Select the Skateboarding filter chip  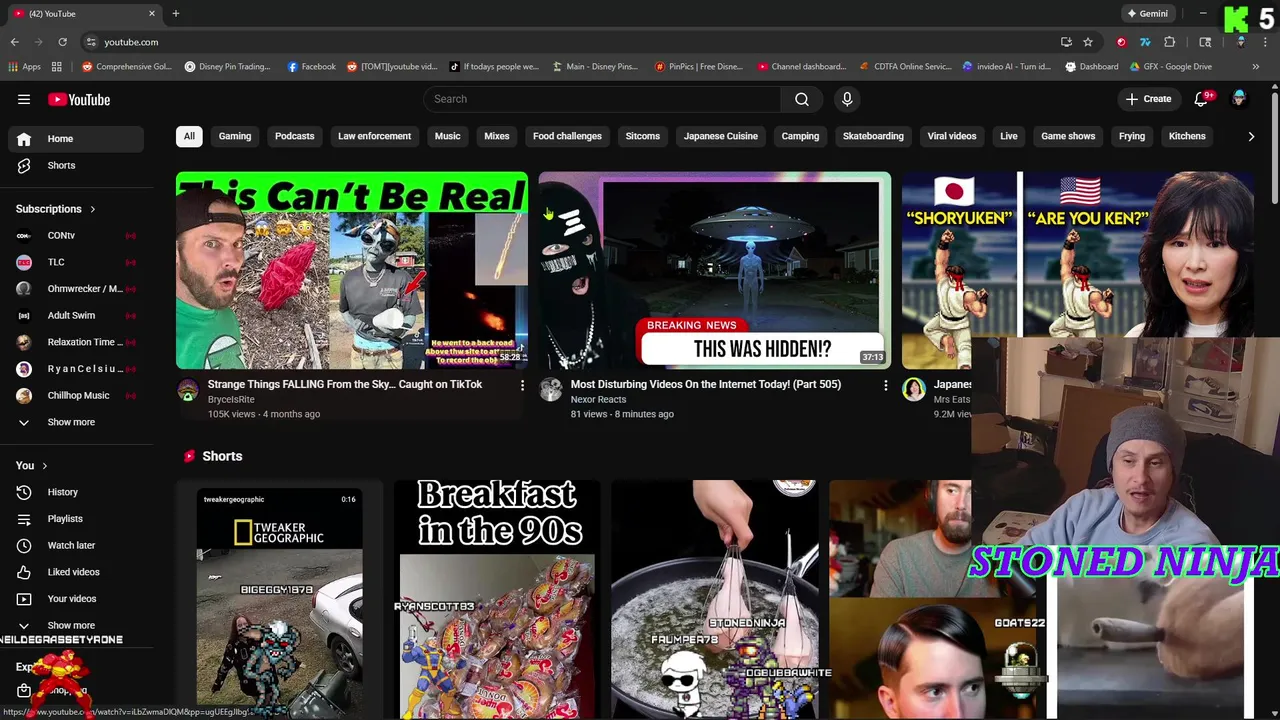click(x=873, y=136)
